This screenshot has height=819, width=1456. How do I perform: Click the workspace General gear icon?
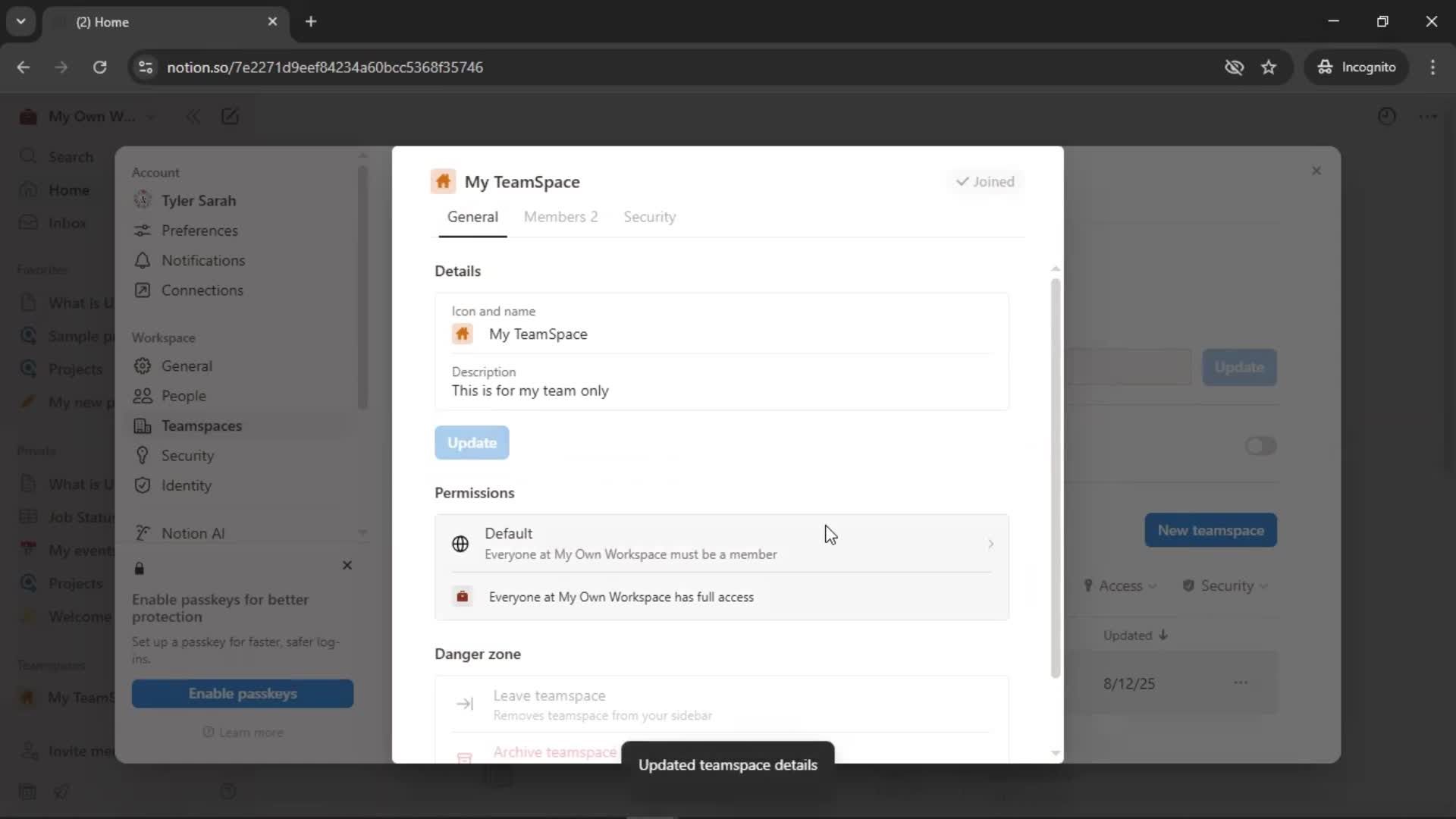pyautogui.click(x=142, y=366)
